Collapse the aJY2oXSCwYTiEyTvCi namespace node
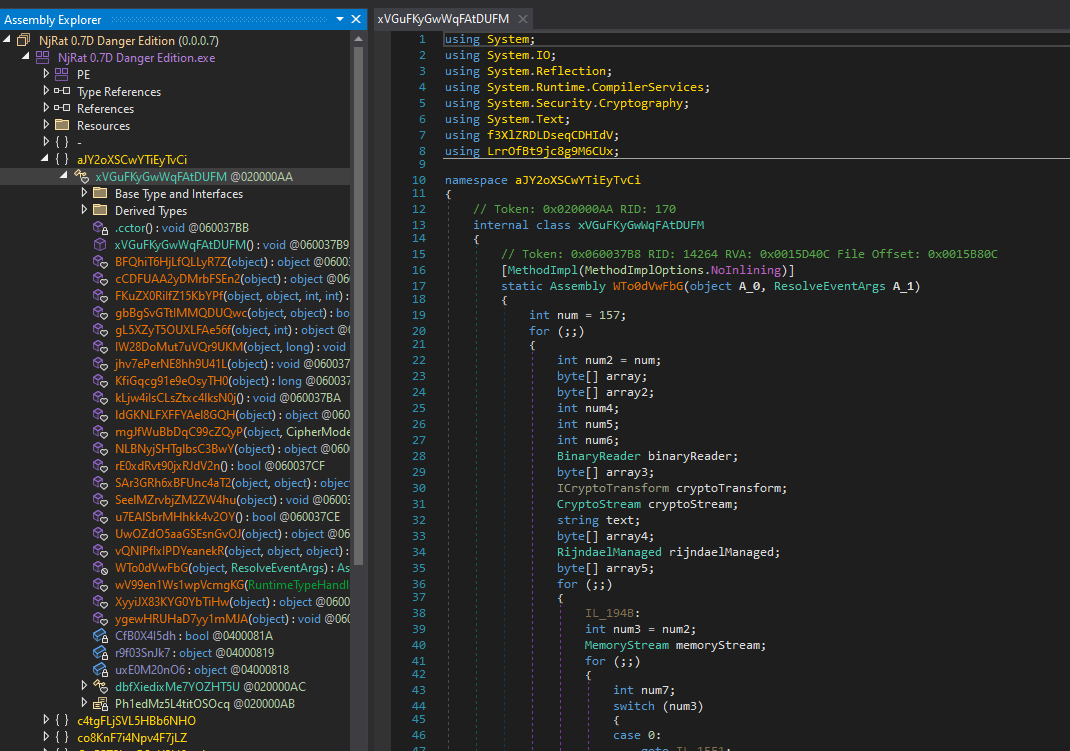Viewport: 1070px width, 751px height. point(46,160)
